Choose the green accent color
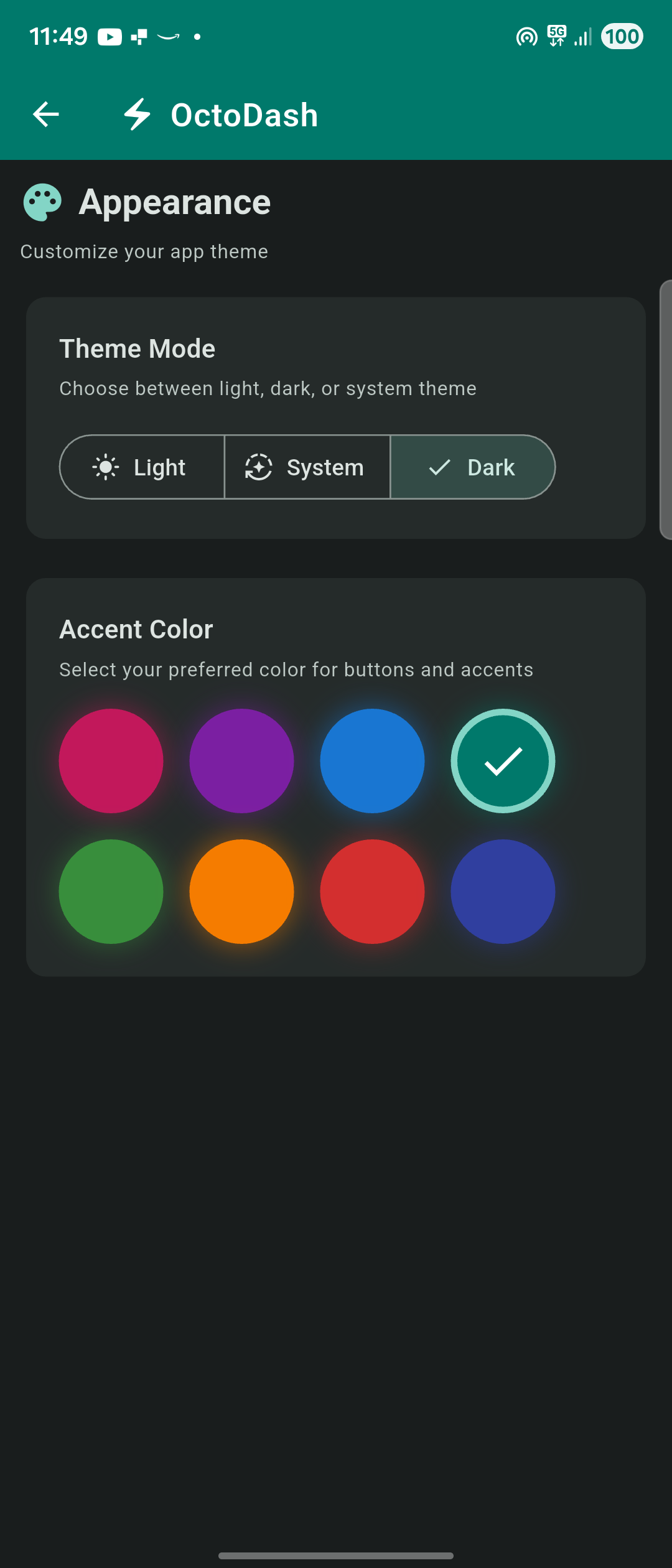This screenshot has width=672, height=1568. [111, 892]
